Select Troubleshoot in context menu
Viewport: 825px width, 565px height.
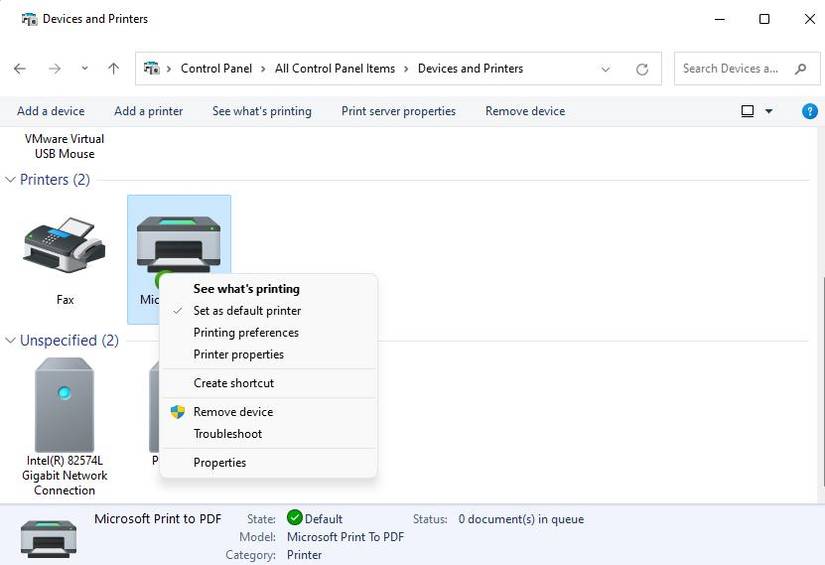tap(268, 434)
